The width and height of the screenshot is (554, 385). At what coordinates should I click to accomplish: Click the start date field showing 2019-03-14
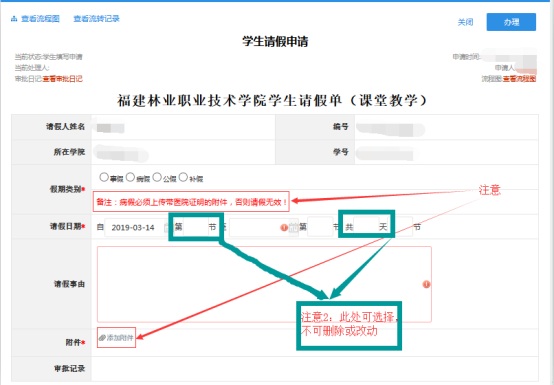click(x=134, y=227)
